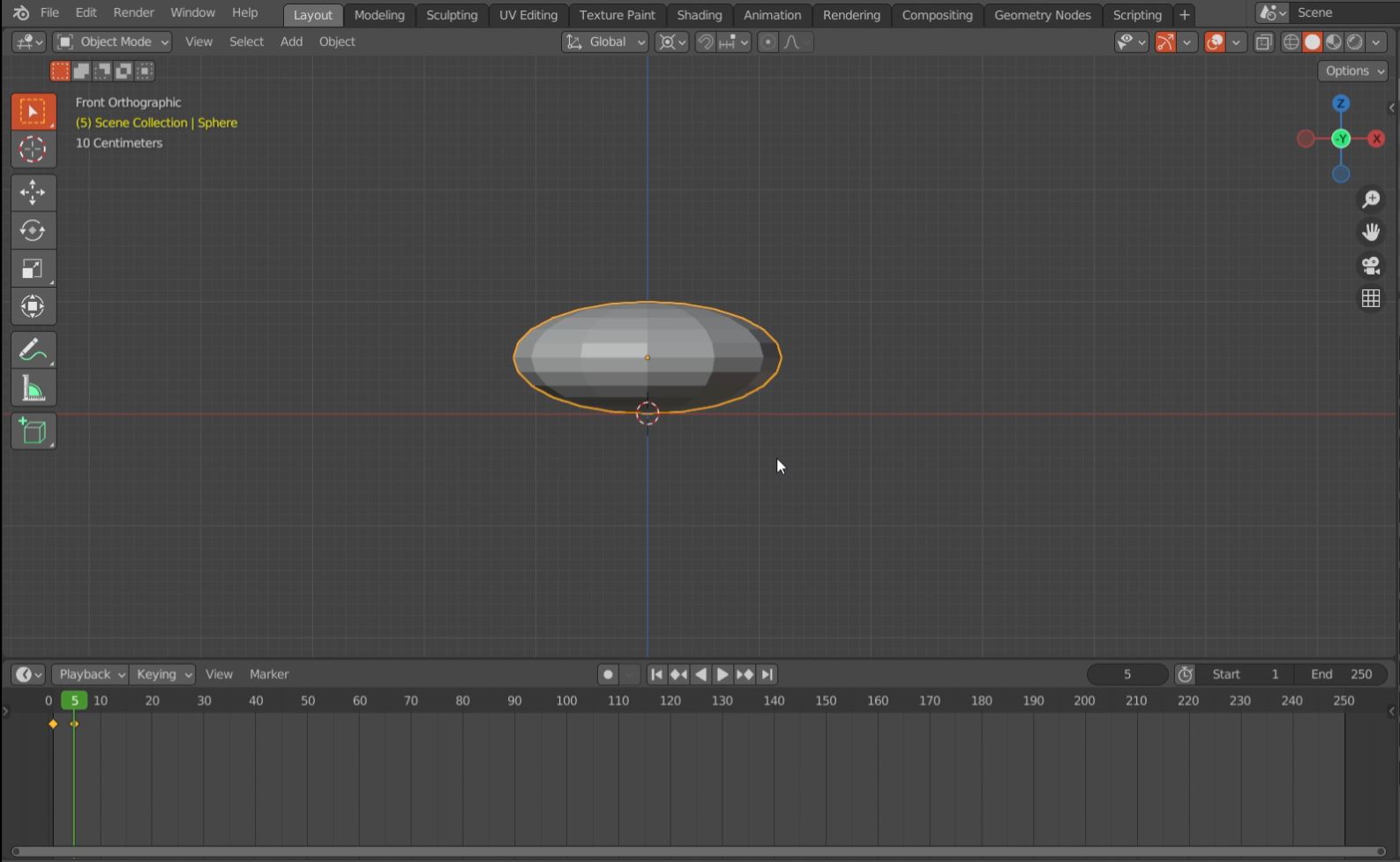
Task: Select the Move tool
Action: (x=33, y=192)
